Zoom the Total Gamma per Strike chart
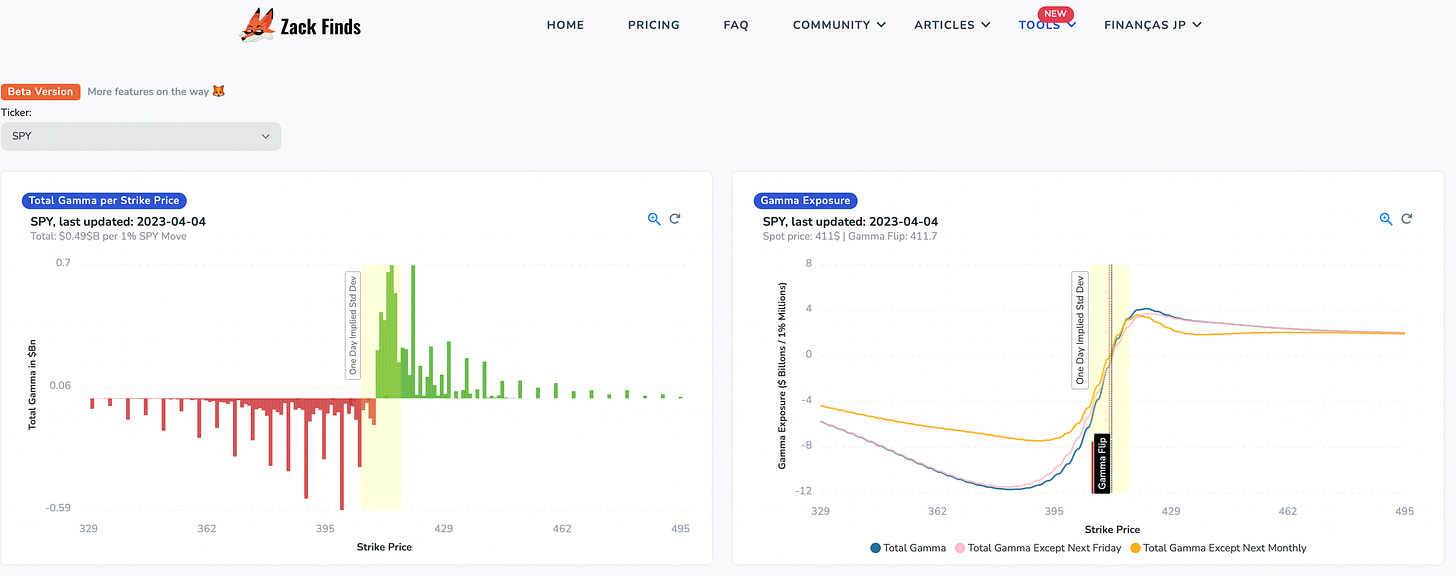The height and width of the screenshot is (576, 1456). click(x=654, y=219)
